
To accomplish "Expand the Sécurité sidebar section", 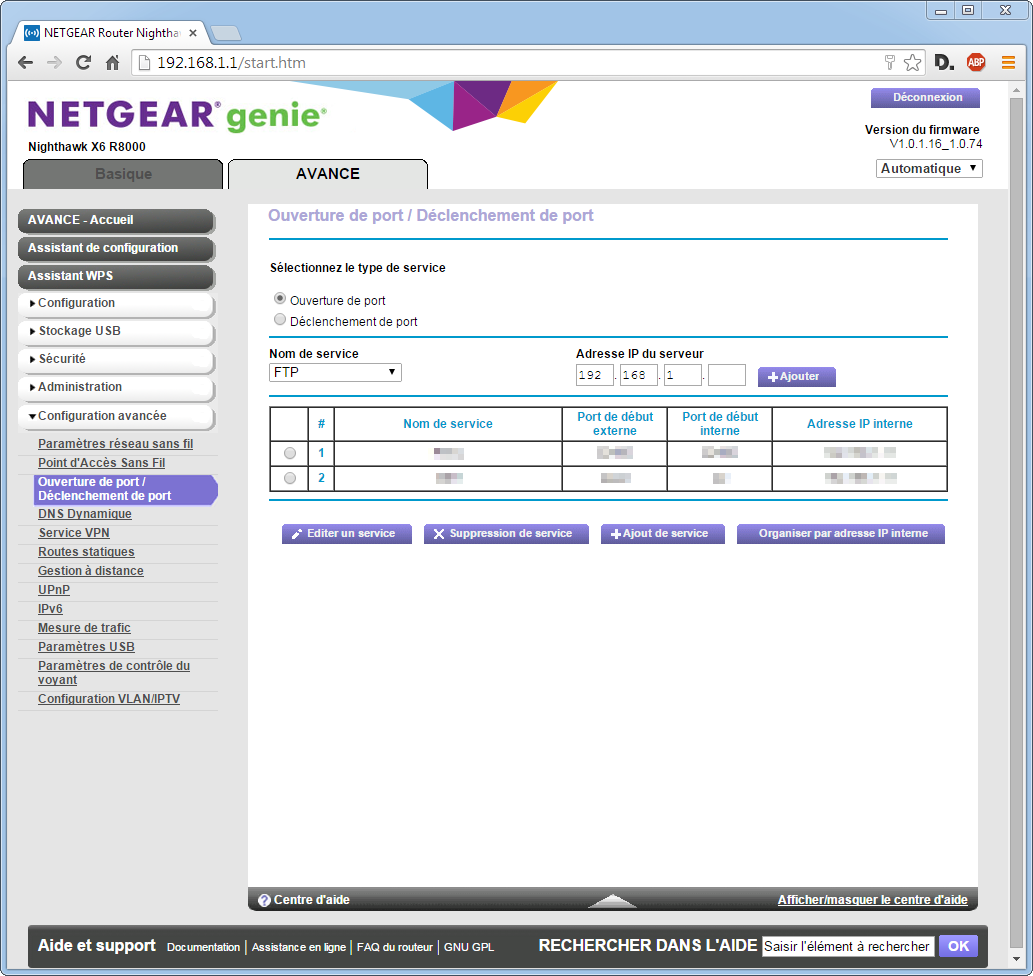I will [x=116, y=359].
